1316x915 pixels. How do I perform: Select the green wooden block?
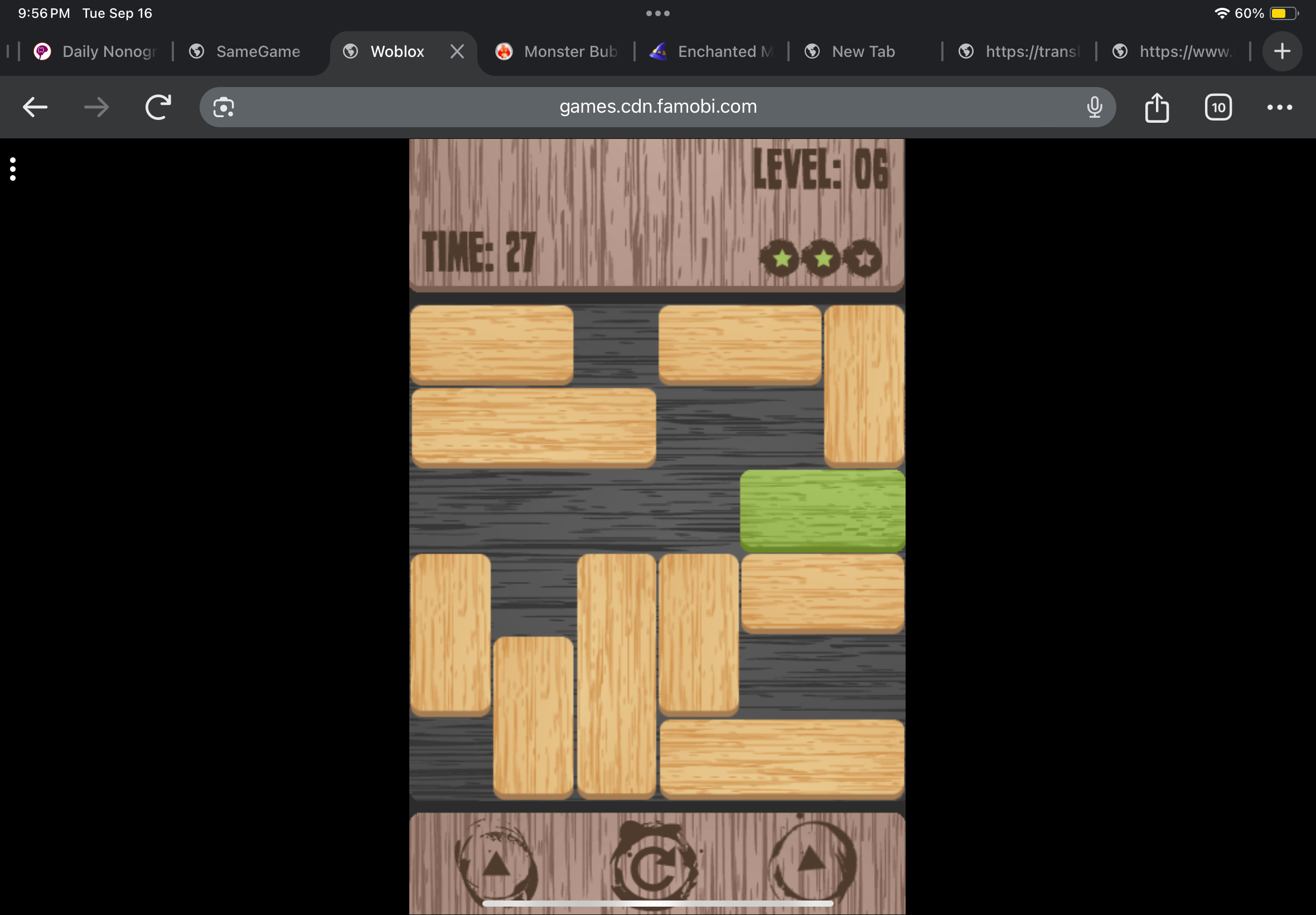pyautogui.click(x=822, y=511)
